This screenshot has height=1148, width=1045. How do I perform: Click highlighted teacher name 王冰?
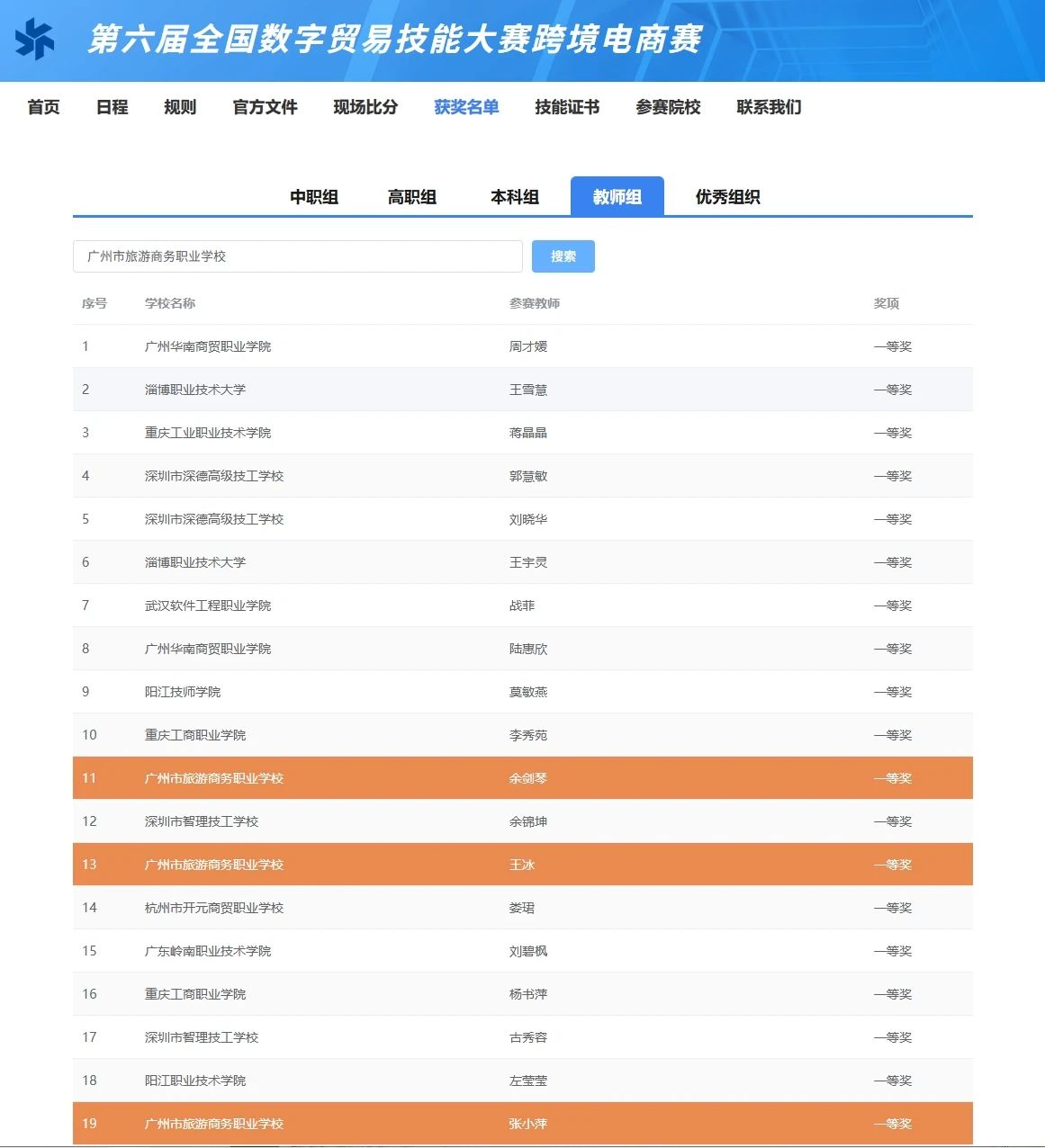click(x=522, y=865)
